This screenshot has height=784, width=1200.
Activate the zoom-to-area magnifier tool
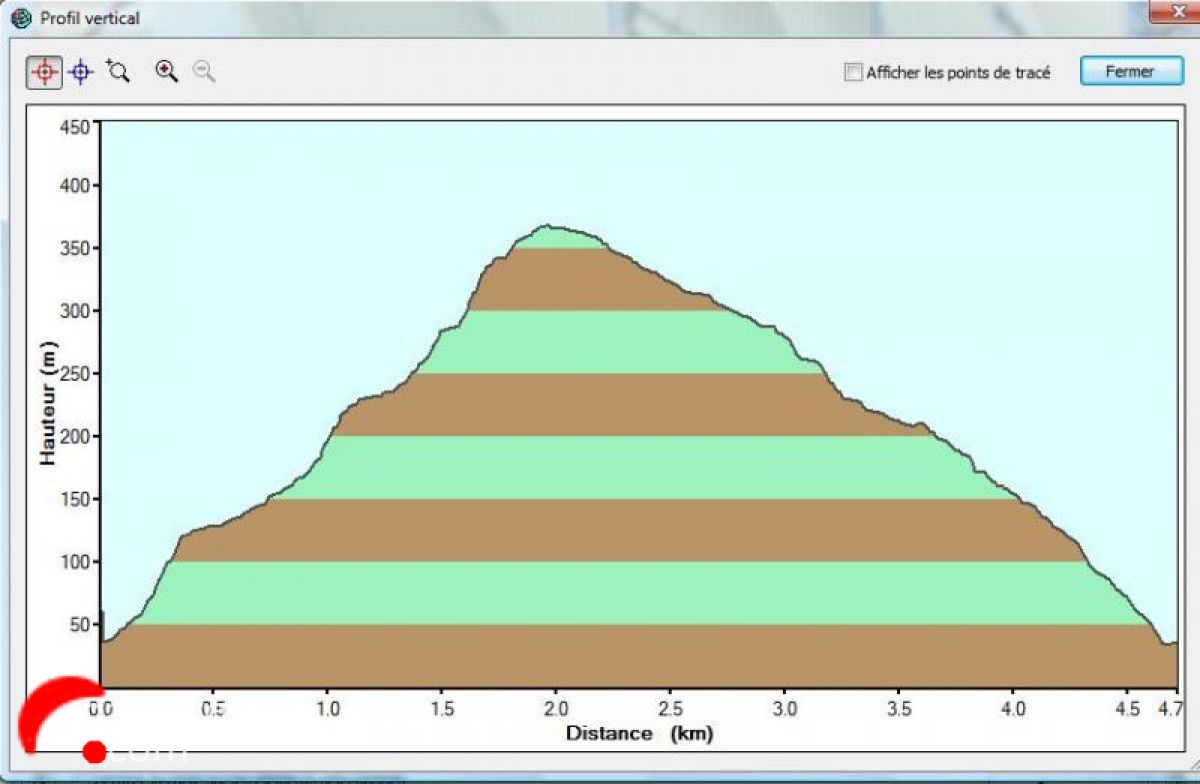point(118,71)
